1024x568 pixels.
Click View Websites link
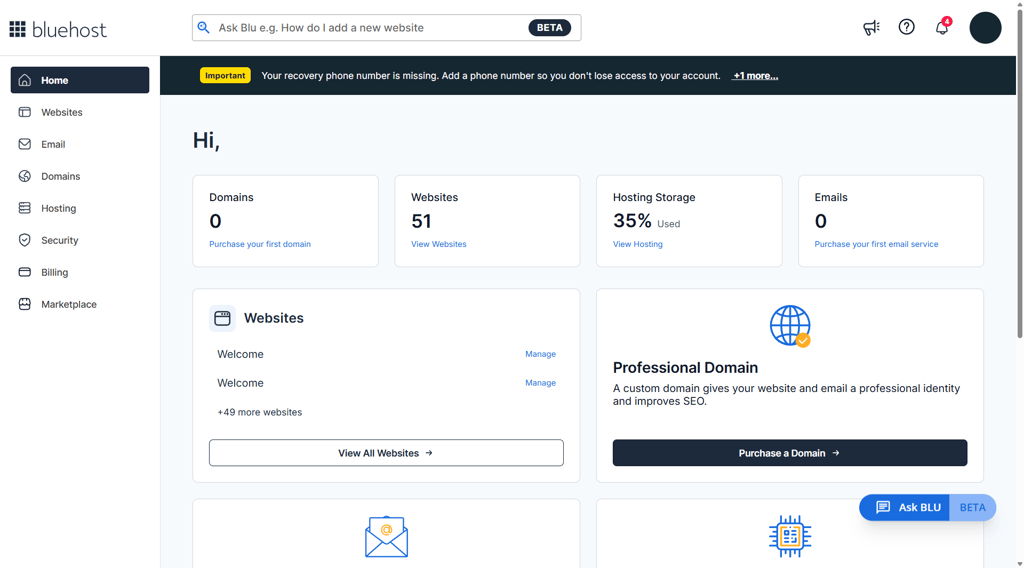pos(439,244)
